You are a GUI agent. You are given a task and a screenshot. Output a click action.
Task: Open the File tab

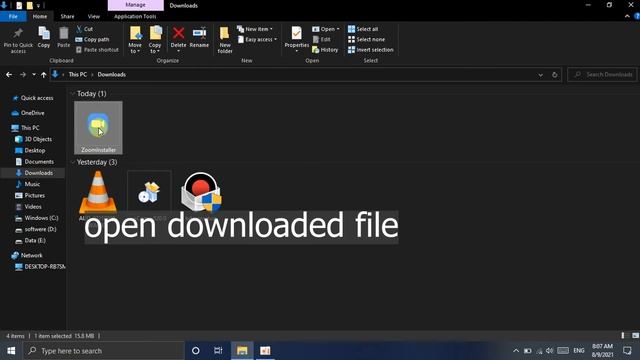(x=13, y=16)
